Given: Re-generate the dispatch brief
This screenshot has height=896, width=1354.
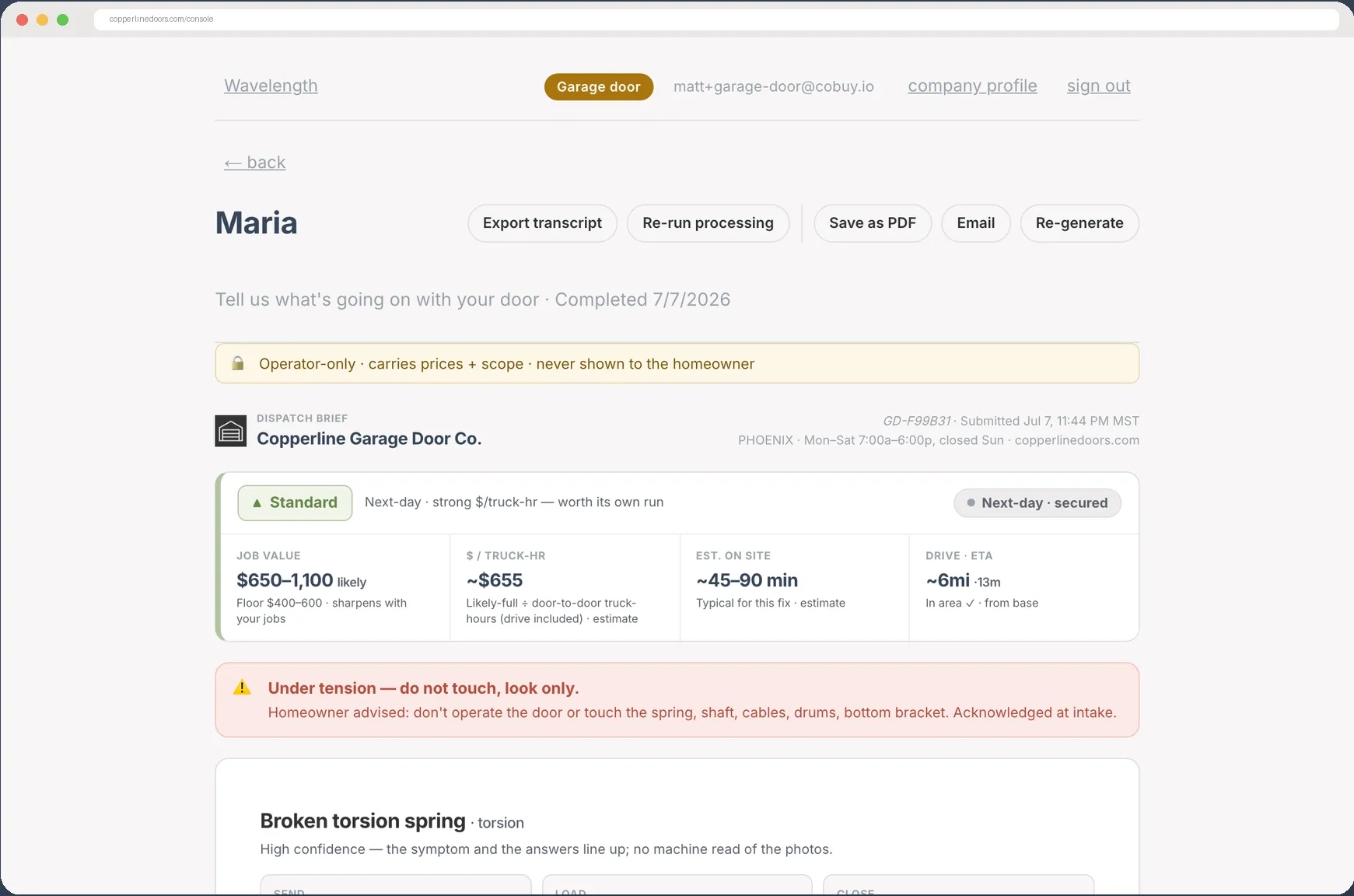Looking at the screenshot, I should (x=1079, y=223).
